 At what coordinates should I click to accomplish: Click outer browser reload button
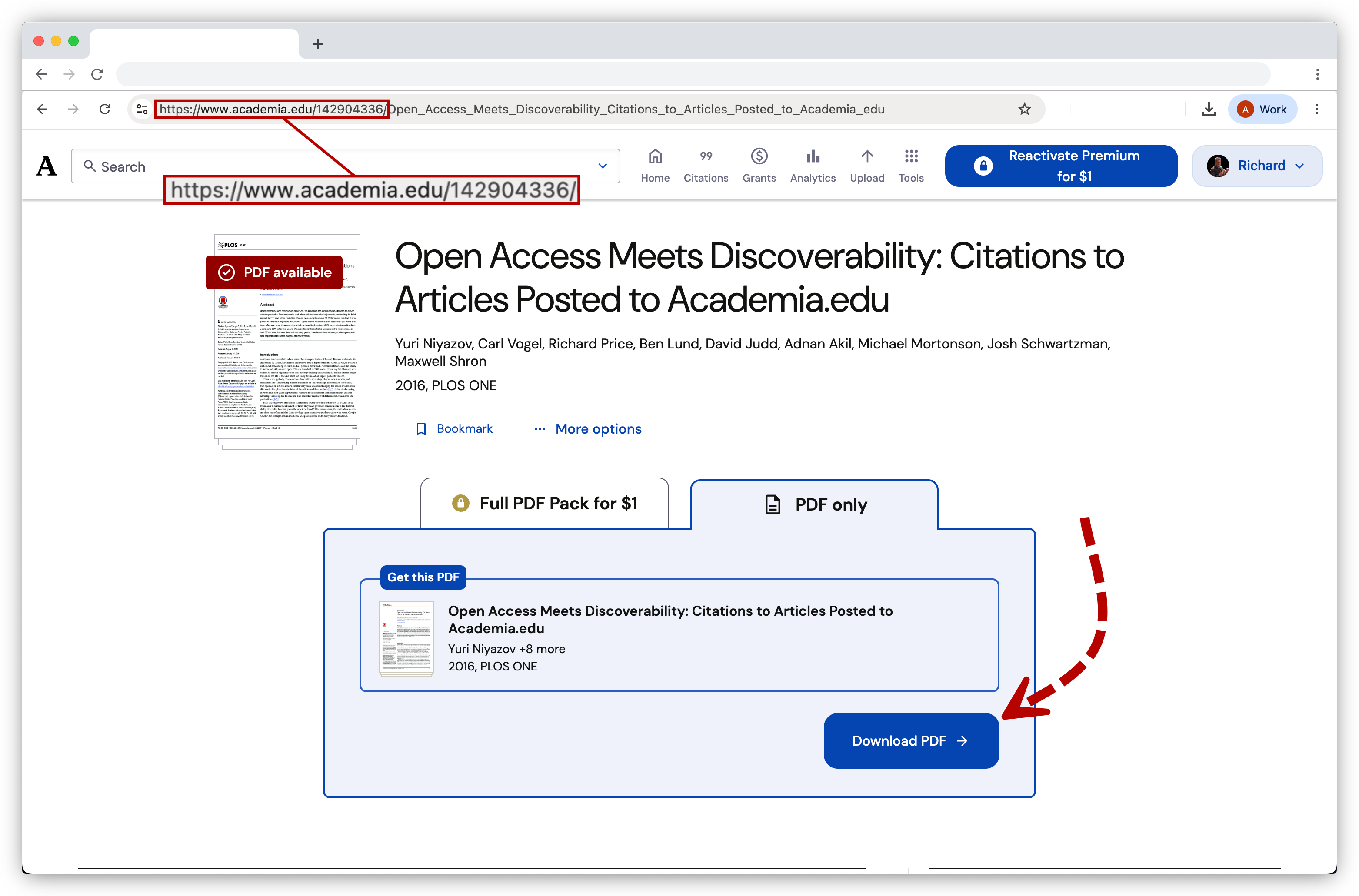pyautogui.click(x=97, y=74)
